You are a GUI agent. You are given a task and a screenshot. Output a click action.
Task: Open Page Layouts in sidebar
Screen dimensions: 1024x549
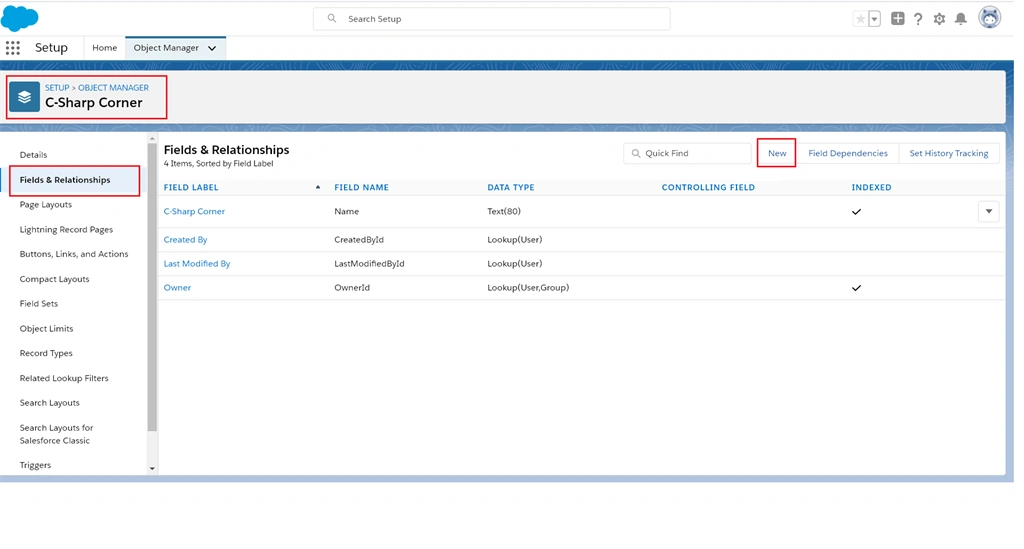(x=46, y=204)
